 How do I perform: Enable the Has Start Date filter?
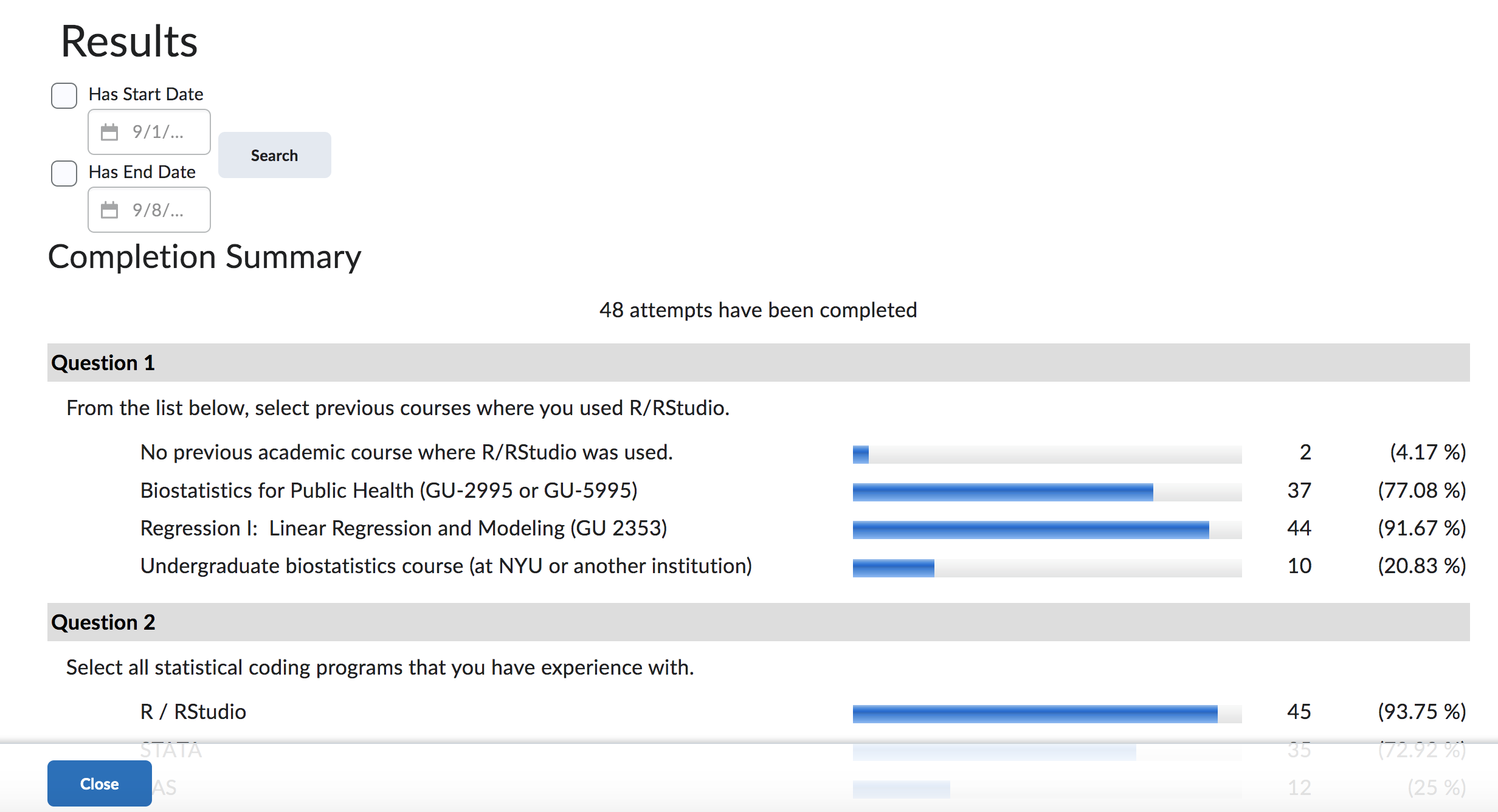pyautogui.click(x=63, y=95)
